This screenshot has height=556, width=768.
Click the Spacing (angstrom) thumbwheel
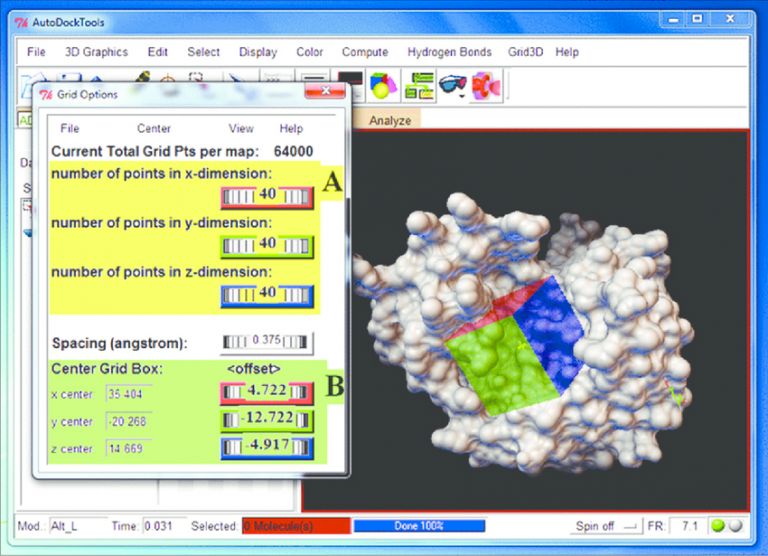[x=265, y=342]
